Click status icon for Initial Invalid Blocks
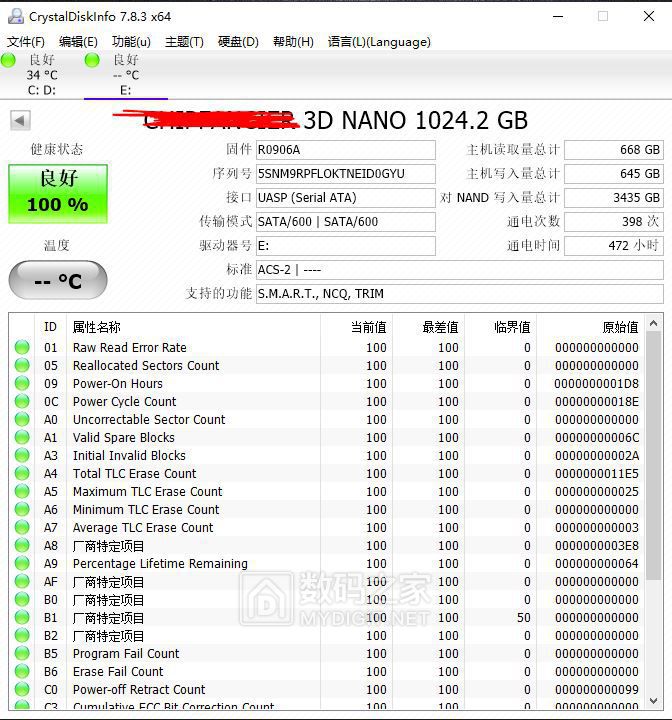The image size is (672, 720). pos(22,456)
